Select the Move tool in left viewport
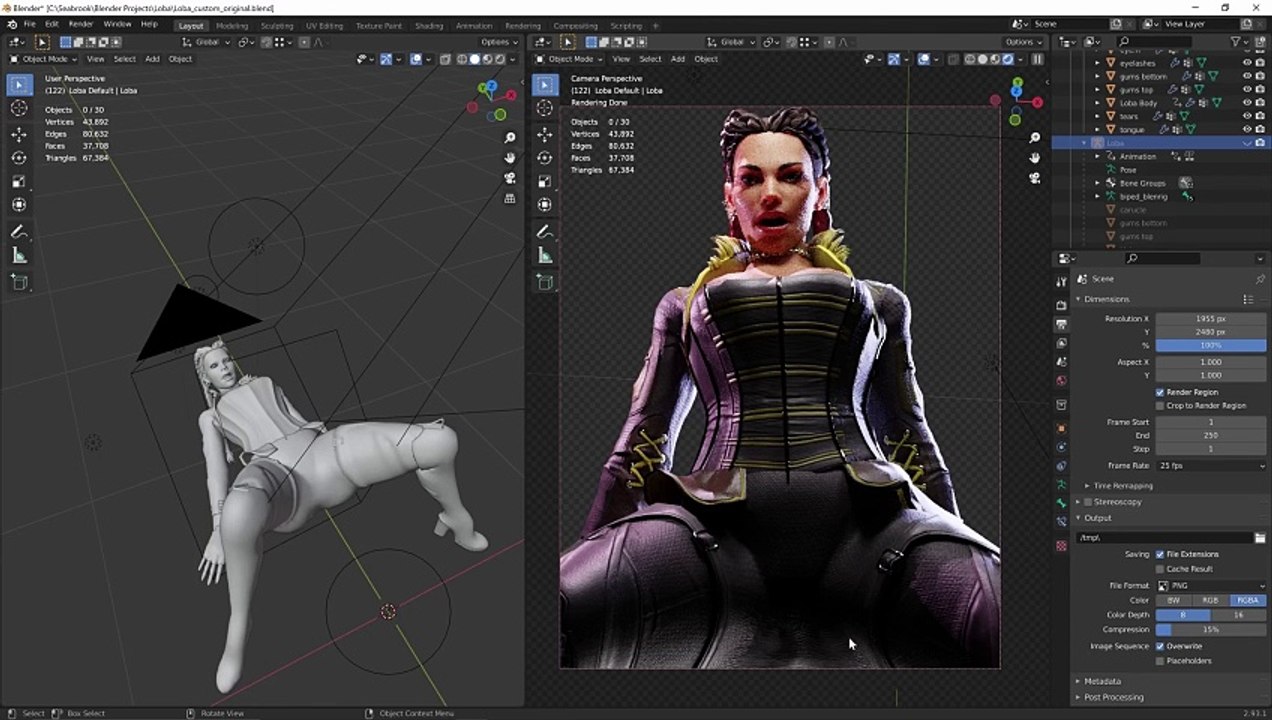The height and width of the screenshot is (720, 1272). 19,134
